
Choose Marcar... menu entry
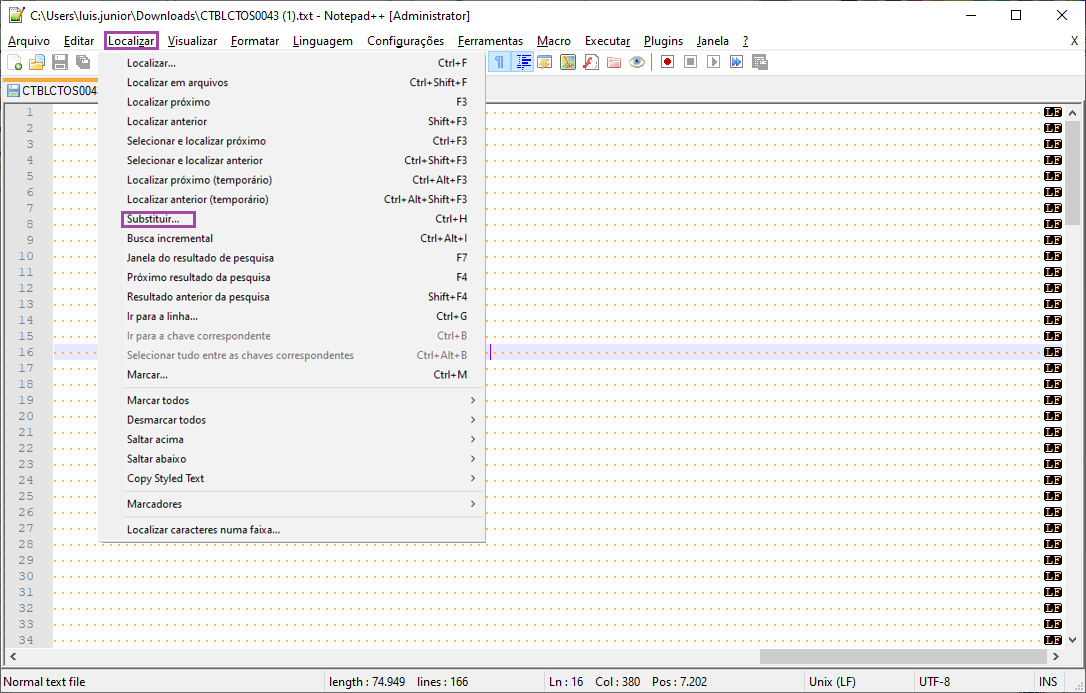pos(292,375)
